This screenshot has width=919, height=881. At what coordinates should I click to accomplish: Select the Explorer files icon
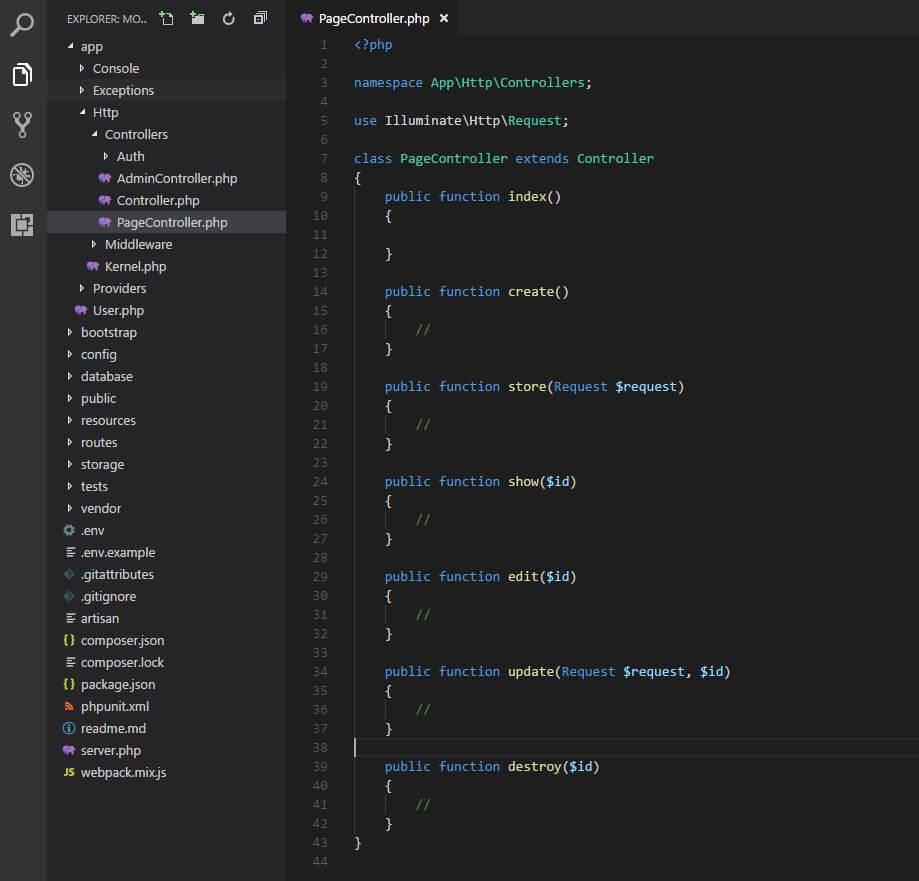[22, 74]
